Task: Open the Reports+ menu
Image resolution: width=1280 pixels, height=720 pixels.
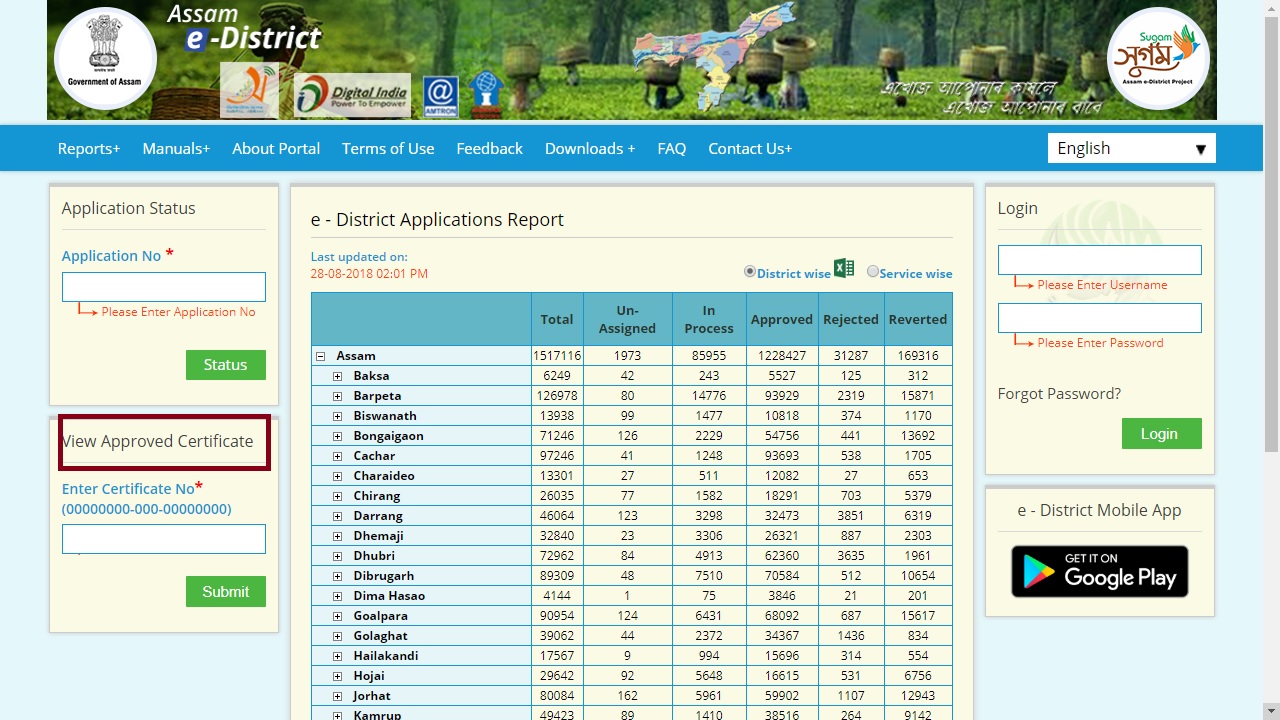Action: pos(89,148)
